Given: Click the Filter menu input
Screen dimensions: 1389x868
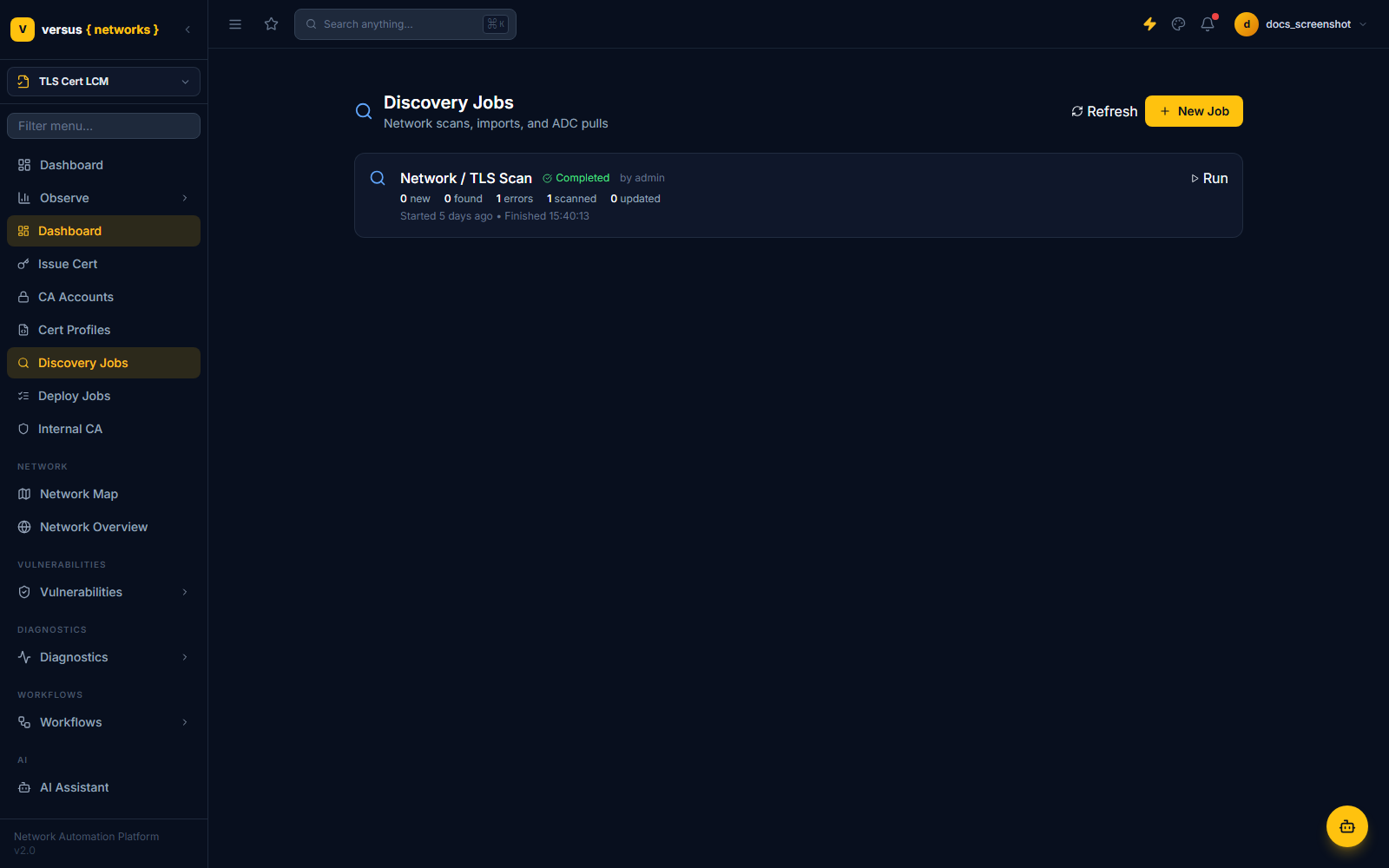Looking at the screenshot, I should click(x=103, y=126).
